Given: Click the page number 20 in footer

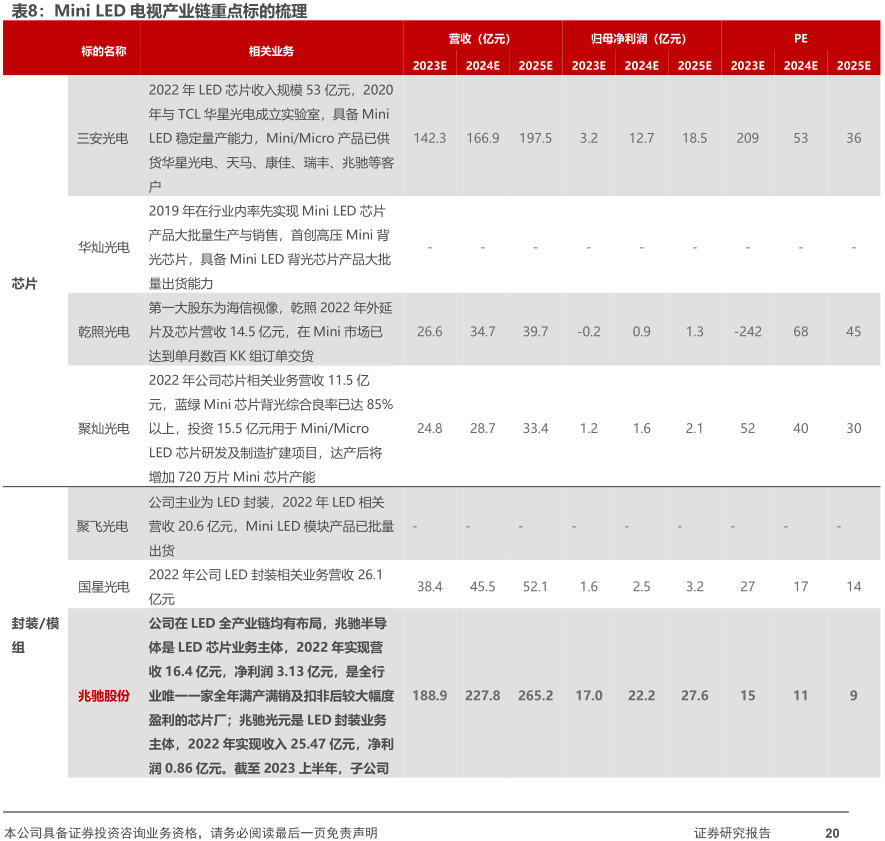Looking at the screenshot, I should pyautogui.click(x=831, y=832).
